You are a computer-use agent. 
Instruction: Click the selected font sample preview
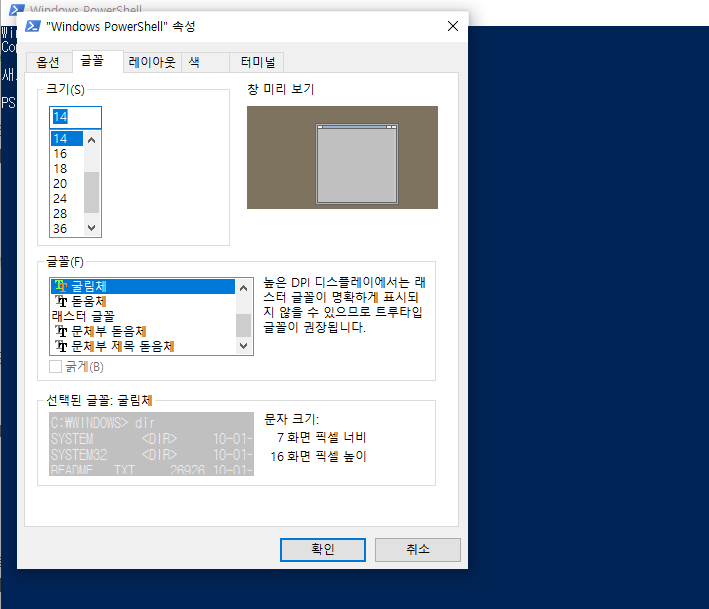(x=151, y=444)
